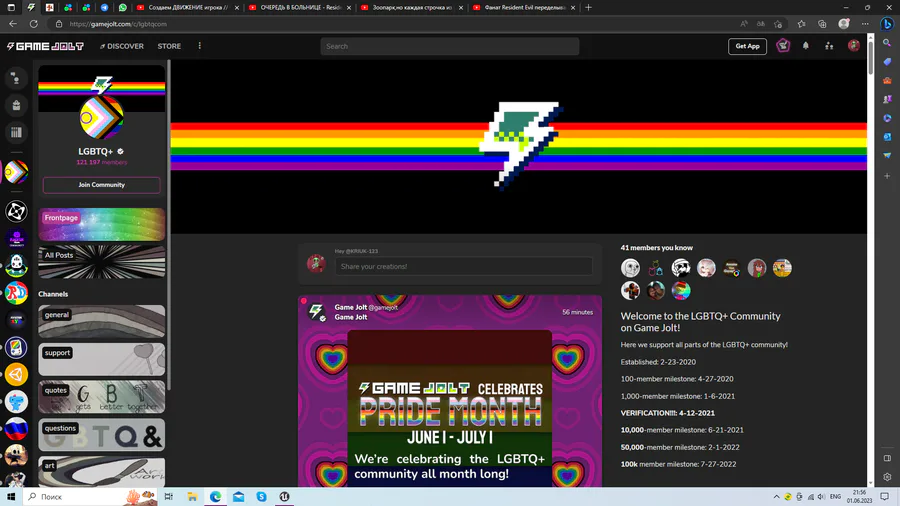Viewport: 900px width, 506px height.
Task: Switch to the ОЧЕРЕДЬ В БОЛЬНИЦЕ tab
Action: [x=300, y=7]
